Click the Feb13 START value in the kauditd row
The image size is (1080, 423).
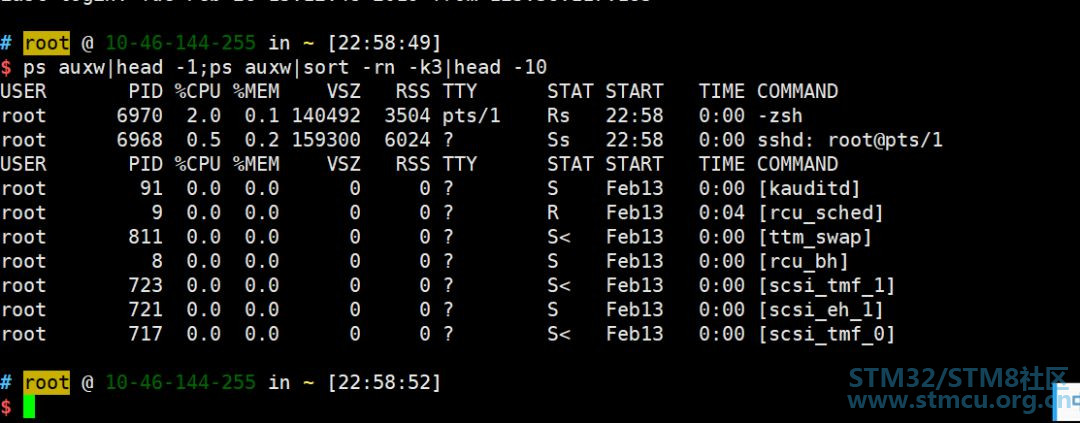pos(634,188)
